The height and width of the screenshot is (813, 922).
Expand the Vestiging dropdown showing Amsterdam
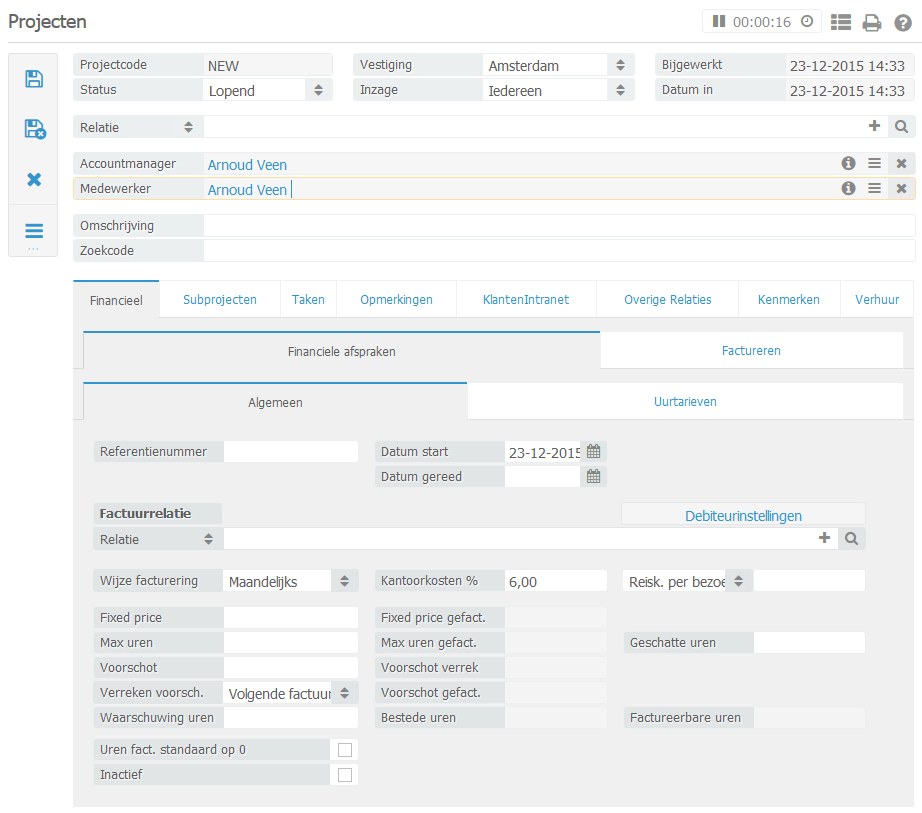(620, 65)
